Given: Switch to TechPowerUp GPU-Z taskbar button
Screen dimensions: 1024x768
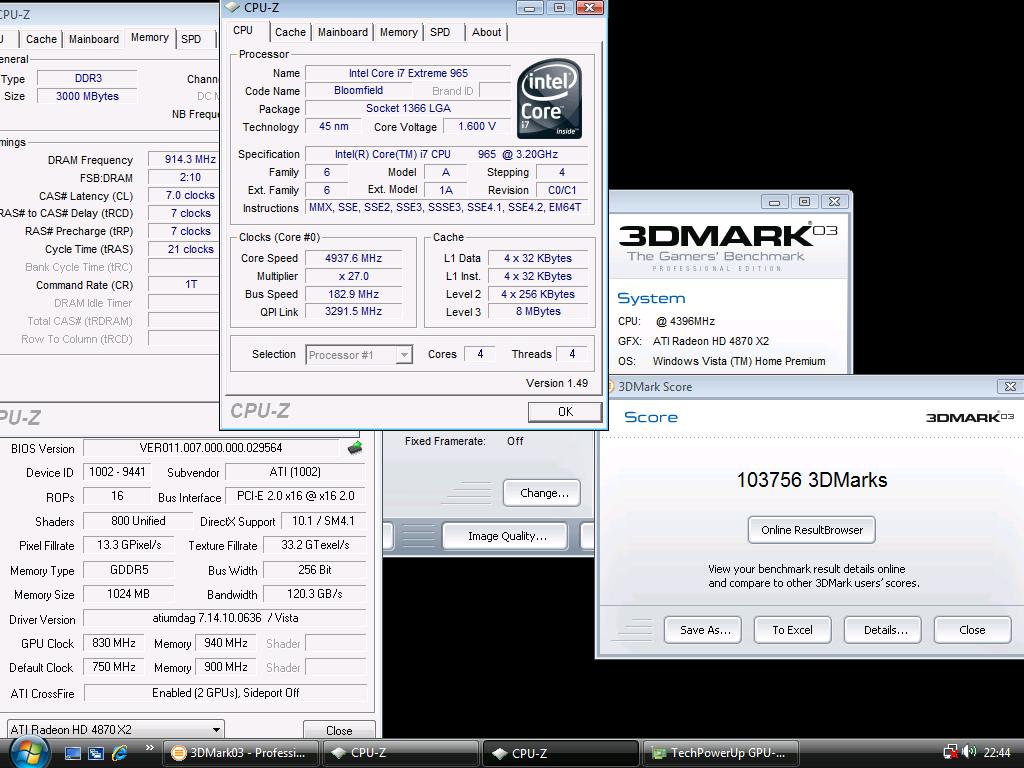Looking at the screenshot, I should pos(721,753).
